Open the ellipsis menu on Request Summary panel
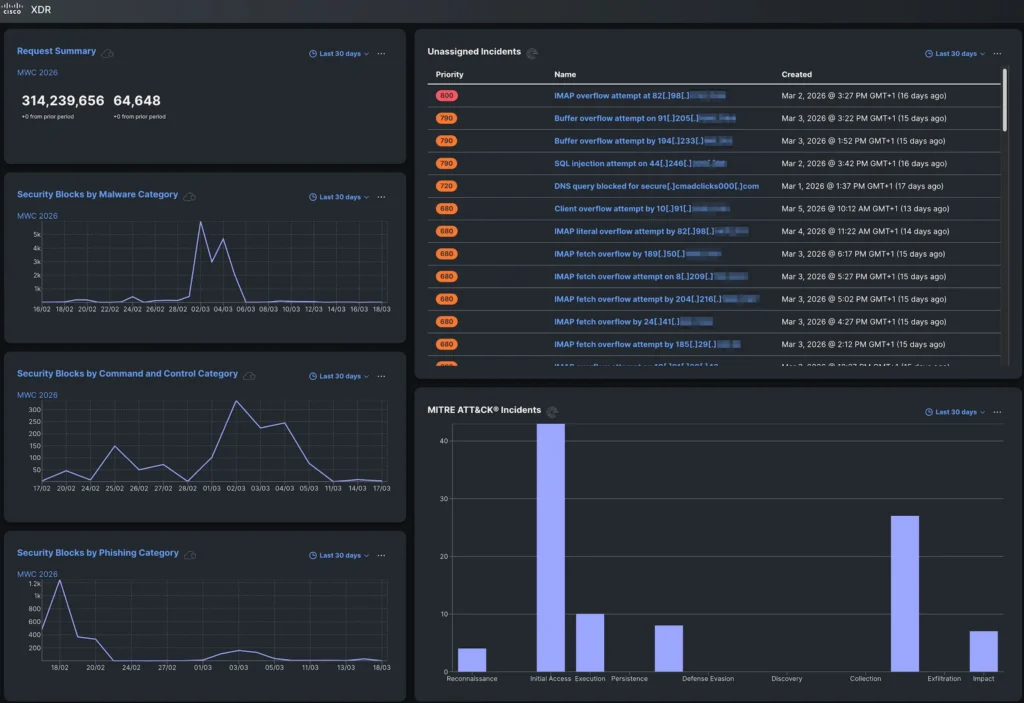 pos(380,53)
